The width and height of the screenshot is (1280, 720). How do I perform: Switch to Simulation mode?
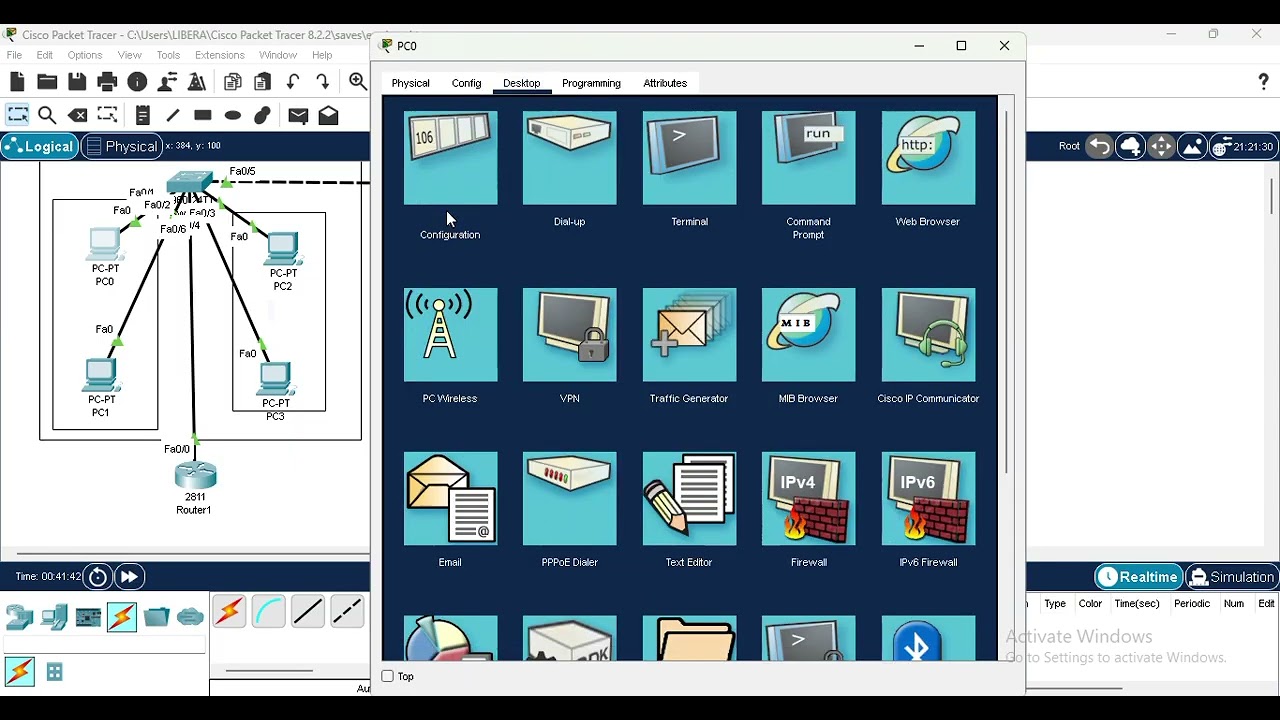1232,577
